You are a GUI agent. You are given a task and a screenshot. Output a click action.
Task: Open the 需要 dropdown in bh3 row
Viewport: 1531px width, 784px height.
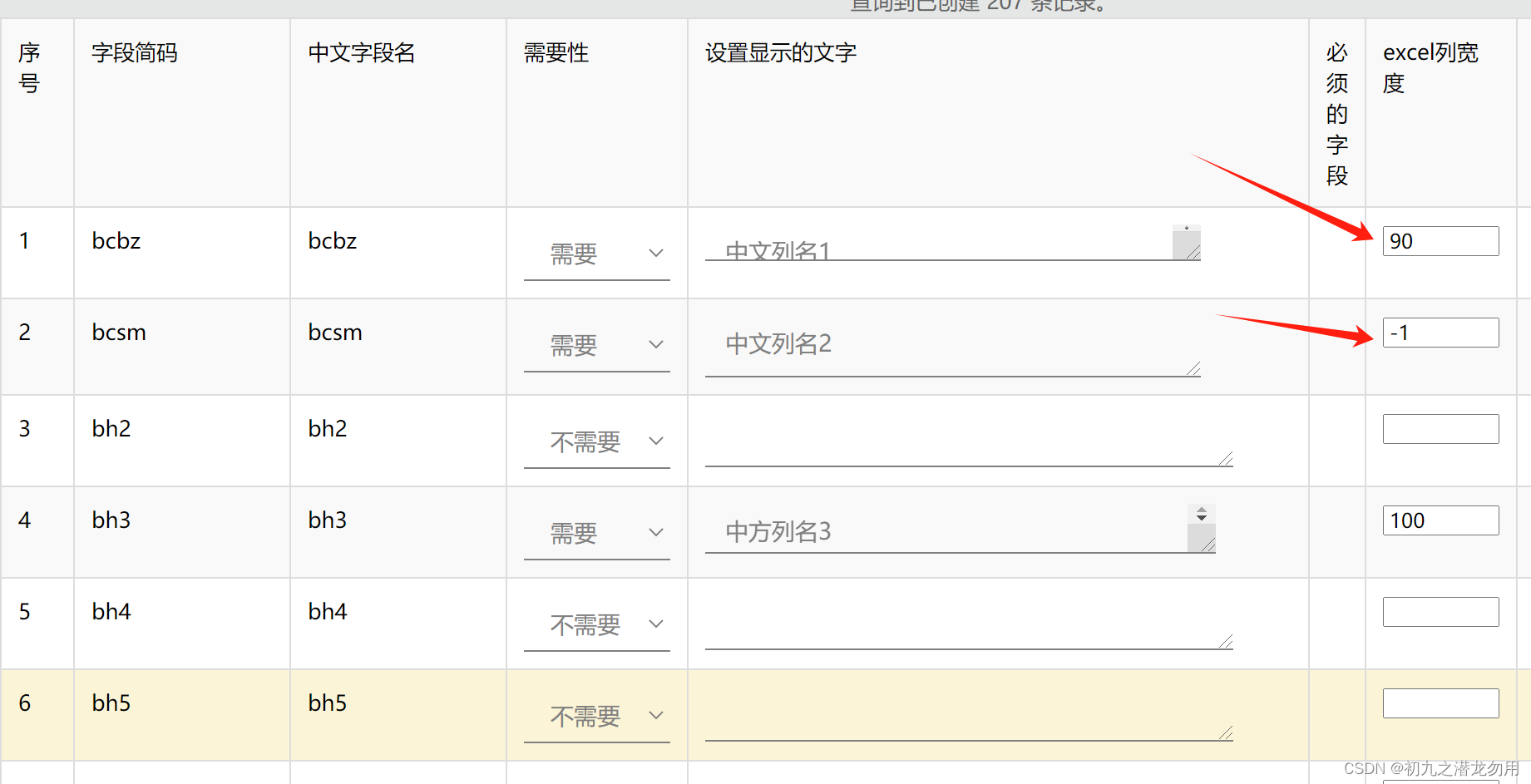click(x=596, y=533)
